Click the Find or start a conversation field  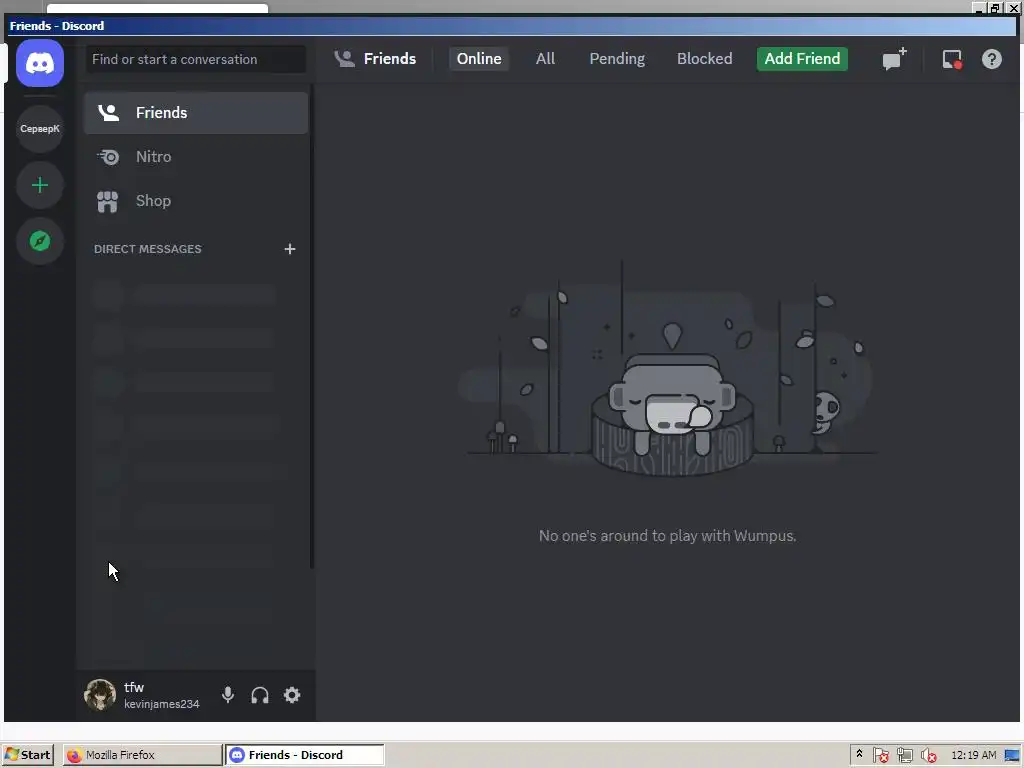tap(196, 59)
